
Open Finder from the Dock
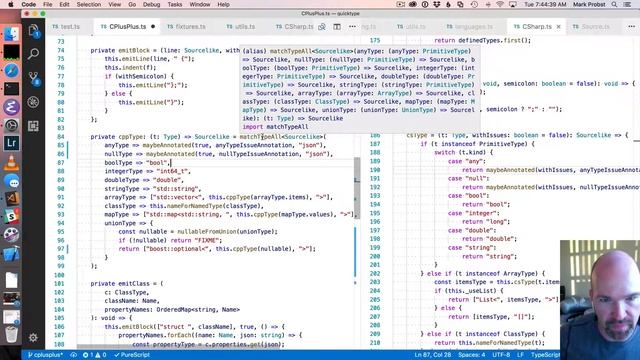pos(11,34)
